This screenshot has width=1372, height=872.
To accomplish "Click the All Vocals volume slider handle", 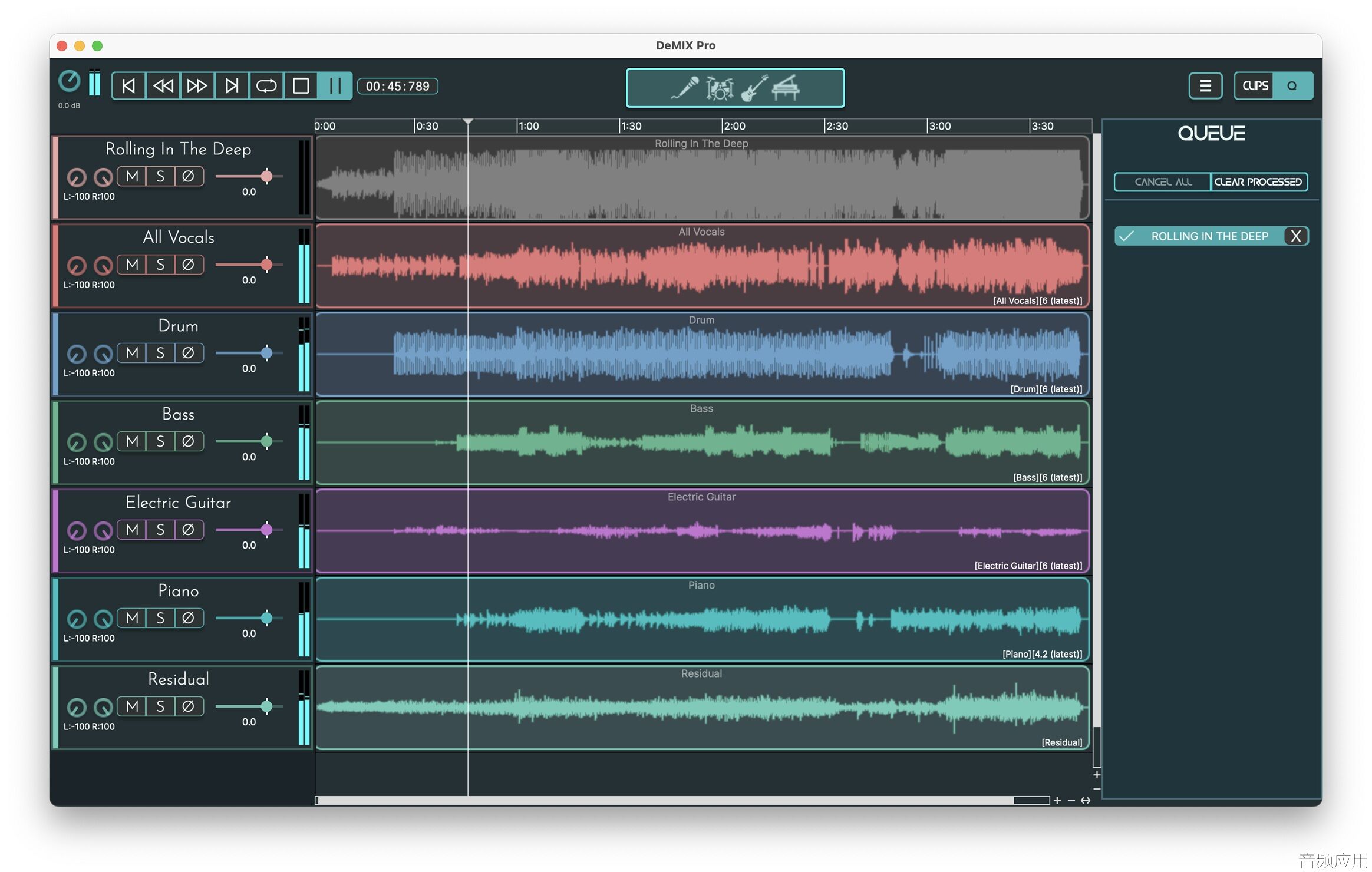I will 266,265.
